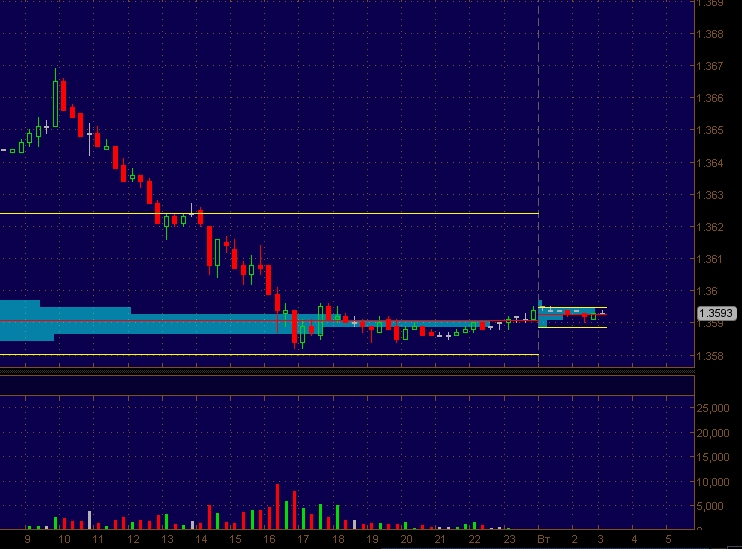
Task: Click the 1.358 price axis label
Action: pyautogui.click(x=710, y=356)
